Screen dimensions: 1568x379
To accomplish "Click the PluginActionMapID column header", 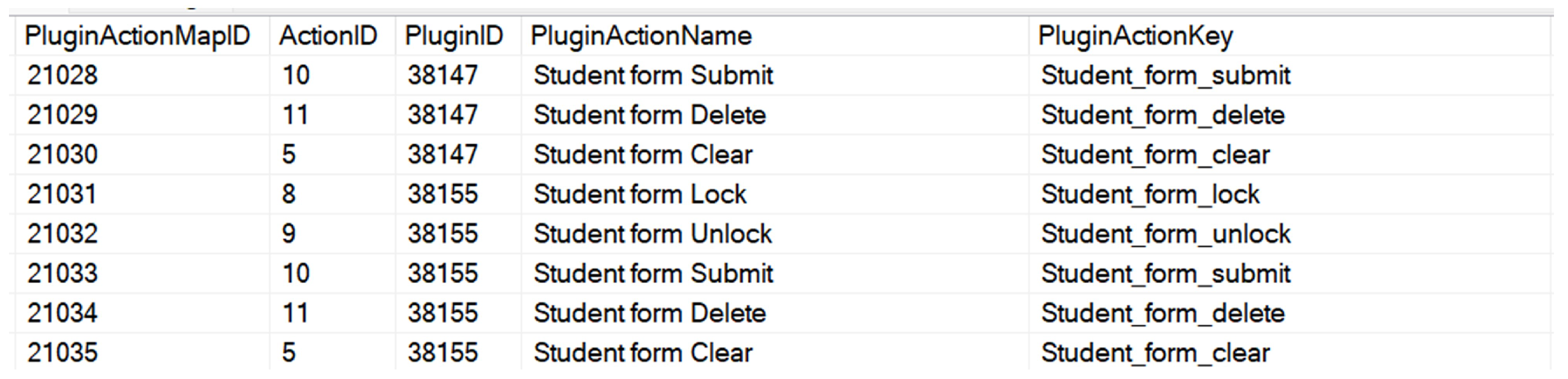I will (137, 36).
